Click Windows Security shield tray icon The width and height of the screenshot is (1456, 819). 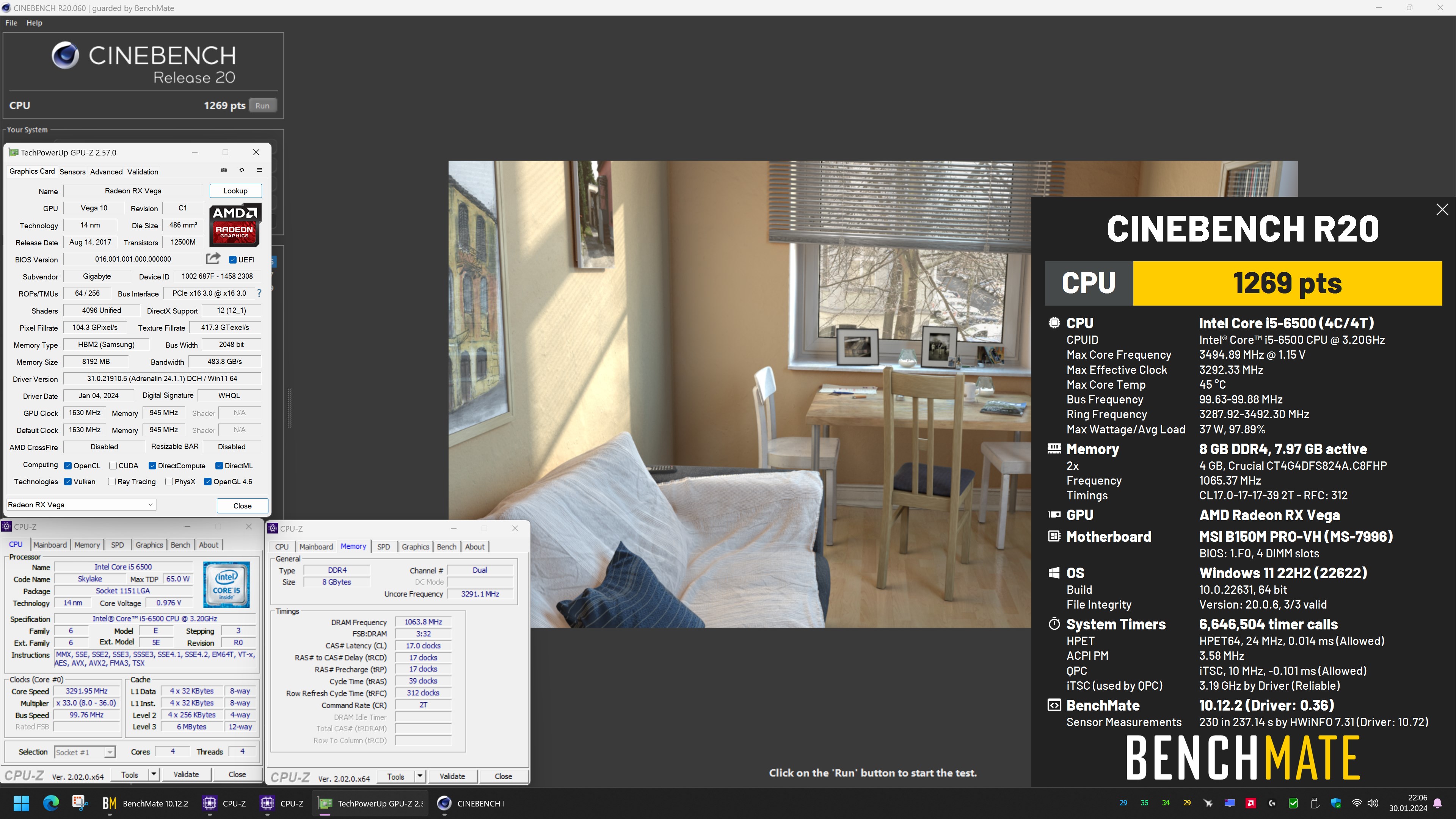pyautogui.click(x=1335, y=803)
